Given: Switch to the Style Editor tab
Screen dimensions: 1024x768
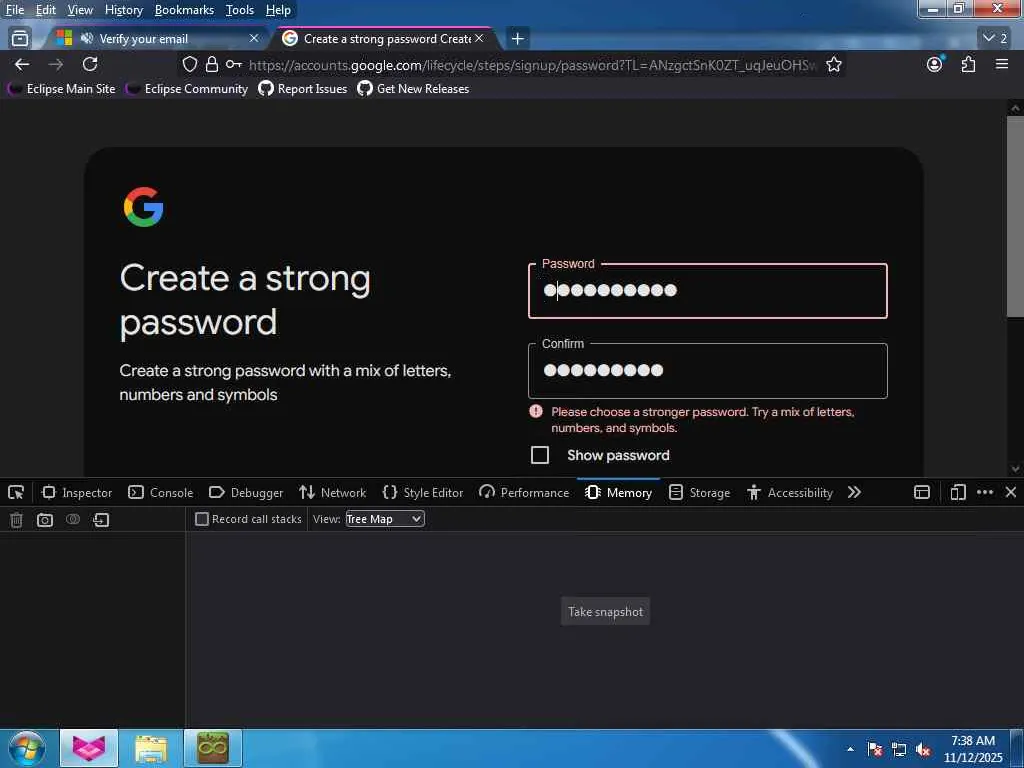Looking at the screenshot, I should click(x=423, y=492).
